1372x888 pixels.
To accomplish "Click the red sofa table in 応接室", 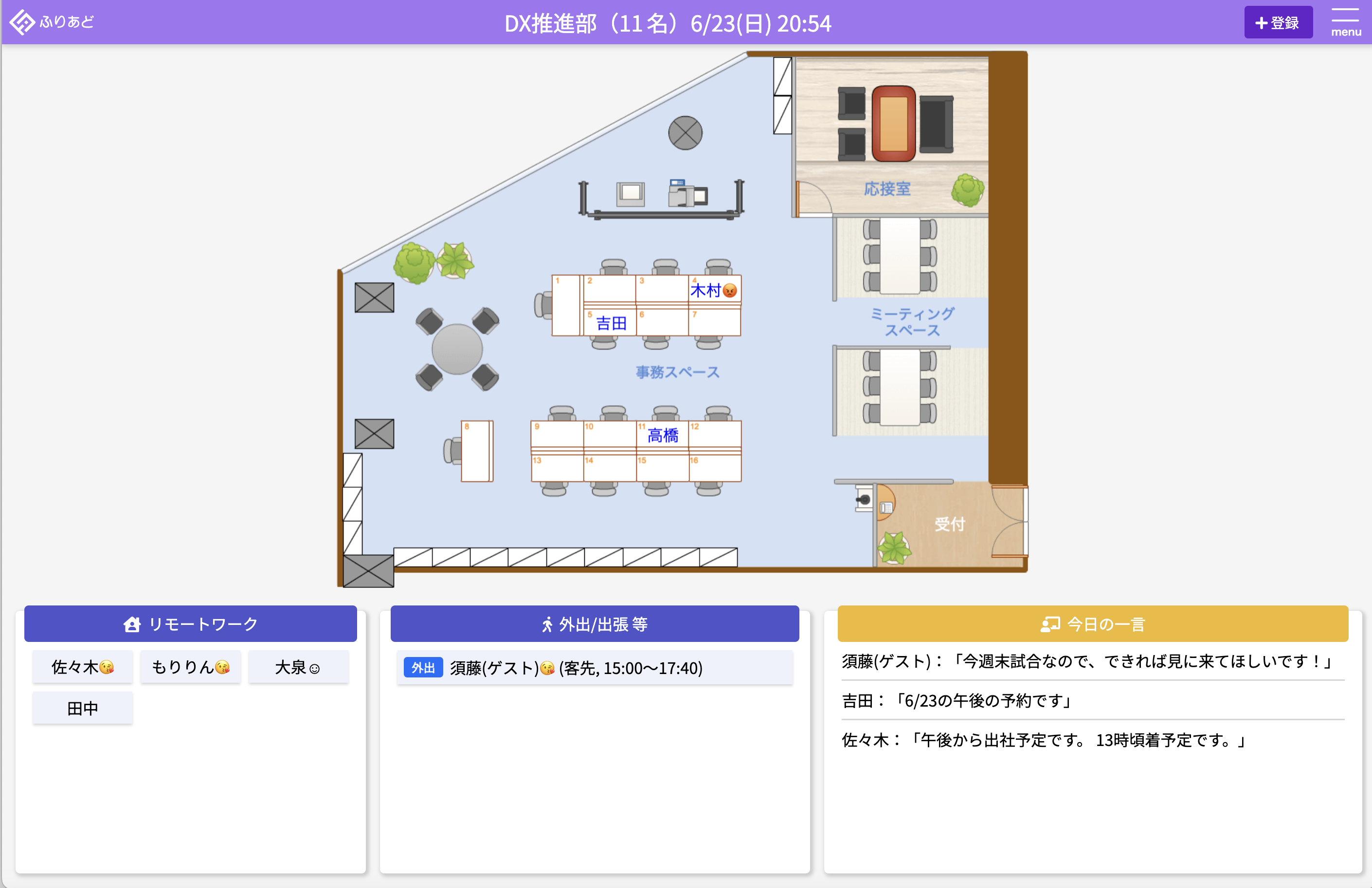I will coord(894,124).
